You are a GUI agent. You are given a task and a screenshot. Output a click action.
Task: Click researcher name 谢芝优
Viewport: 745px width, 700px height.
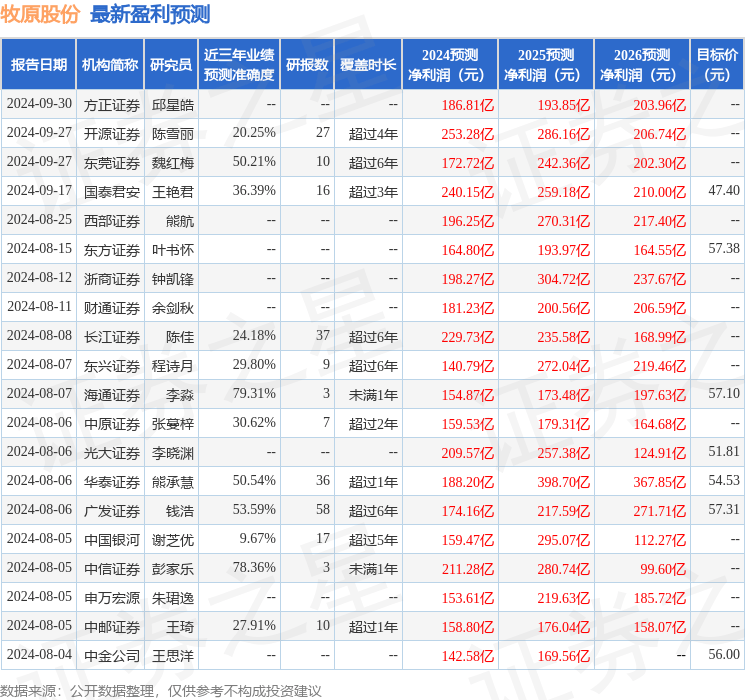pyautogui.click(x=172, y=540)
